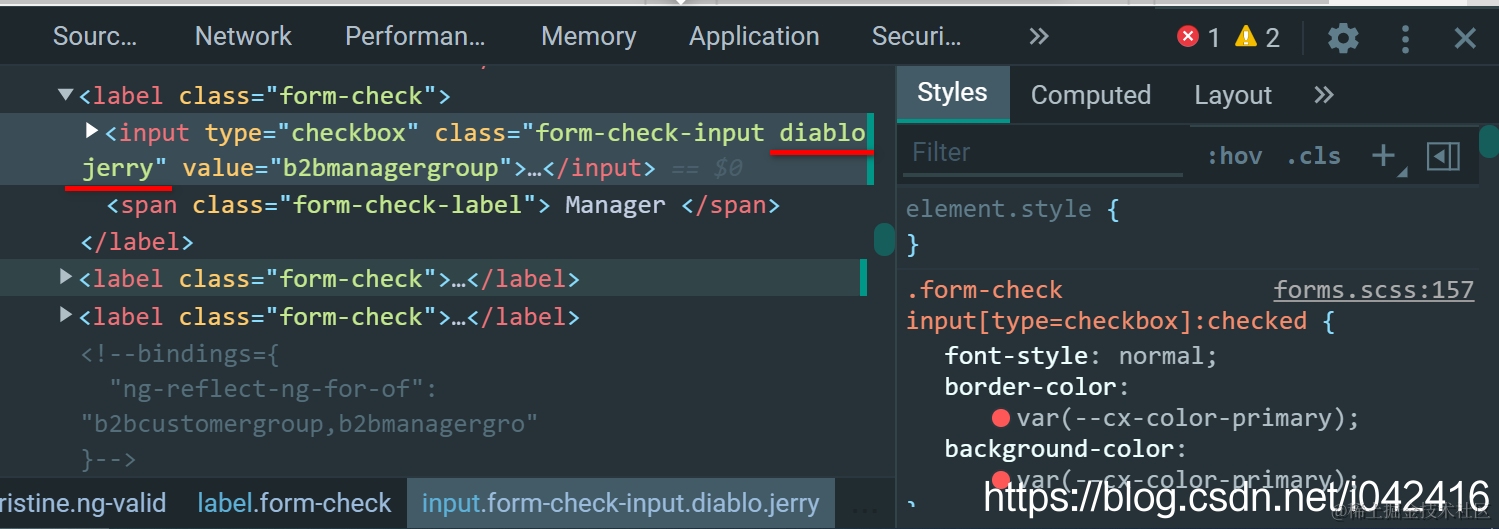Click the Styles pane scrollbar thumb
Viewport: 1499px width, 529px height.
[x=1489, y=140]
